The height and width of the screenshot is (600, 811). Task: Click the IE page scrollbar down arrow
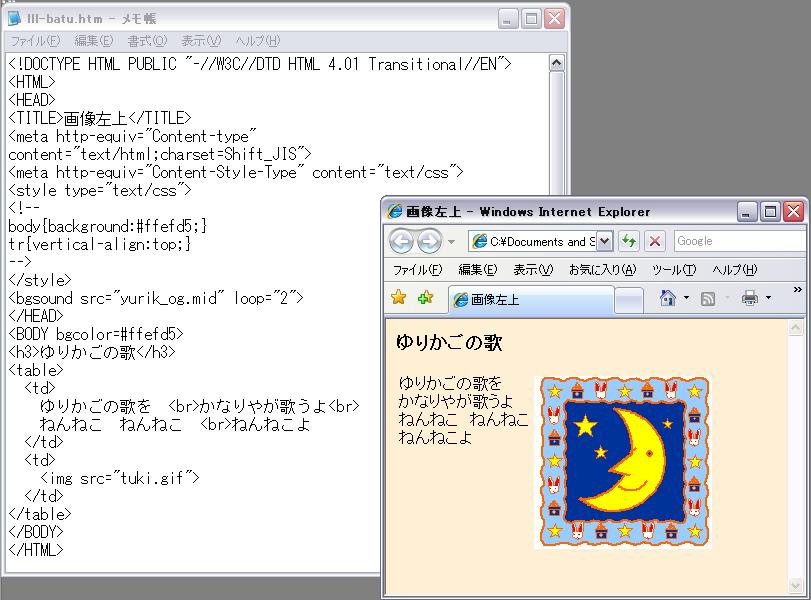[x=795, y=586]
